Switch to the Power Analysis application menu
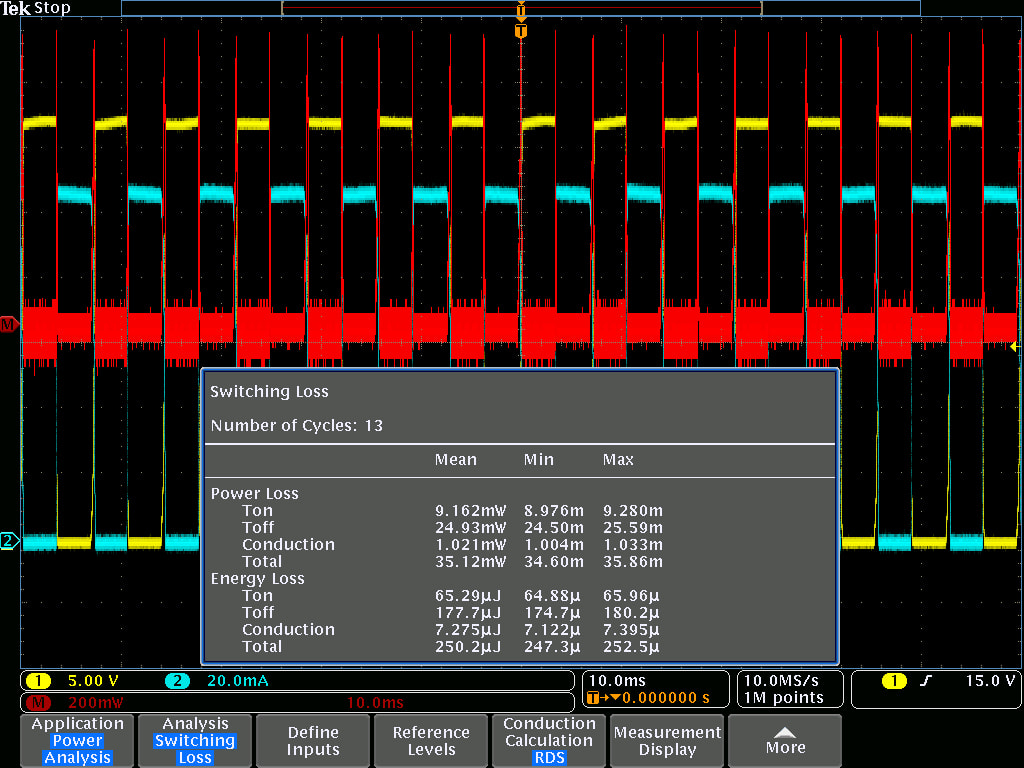The height and width of the screenshot is (768, 1024). pos(76,740)
